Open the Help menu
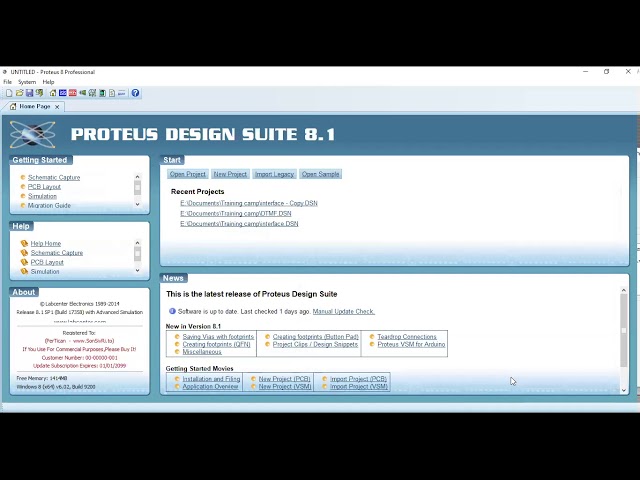The width and height of the screenshot is (640, 480). pyautogui.click(x=48, y=82)
